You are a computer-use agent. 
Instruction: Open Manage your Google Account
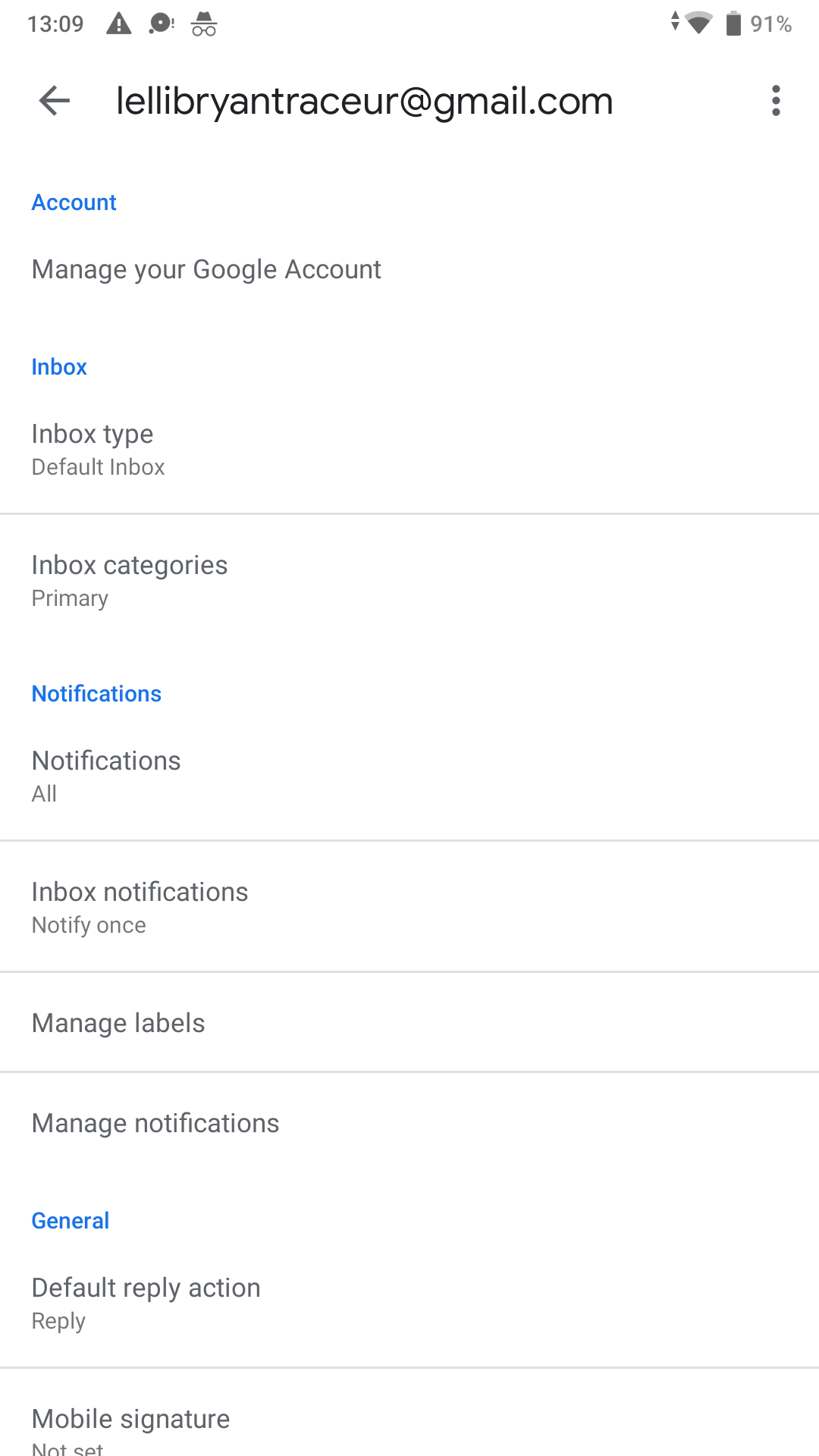click(409, 269)
